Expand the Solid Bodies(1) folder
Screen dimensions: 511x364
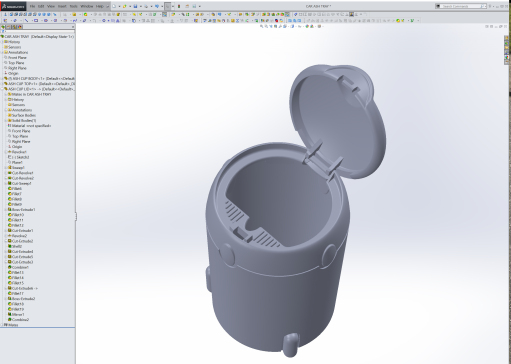click(x=6, y=120)
